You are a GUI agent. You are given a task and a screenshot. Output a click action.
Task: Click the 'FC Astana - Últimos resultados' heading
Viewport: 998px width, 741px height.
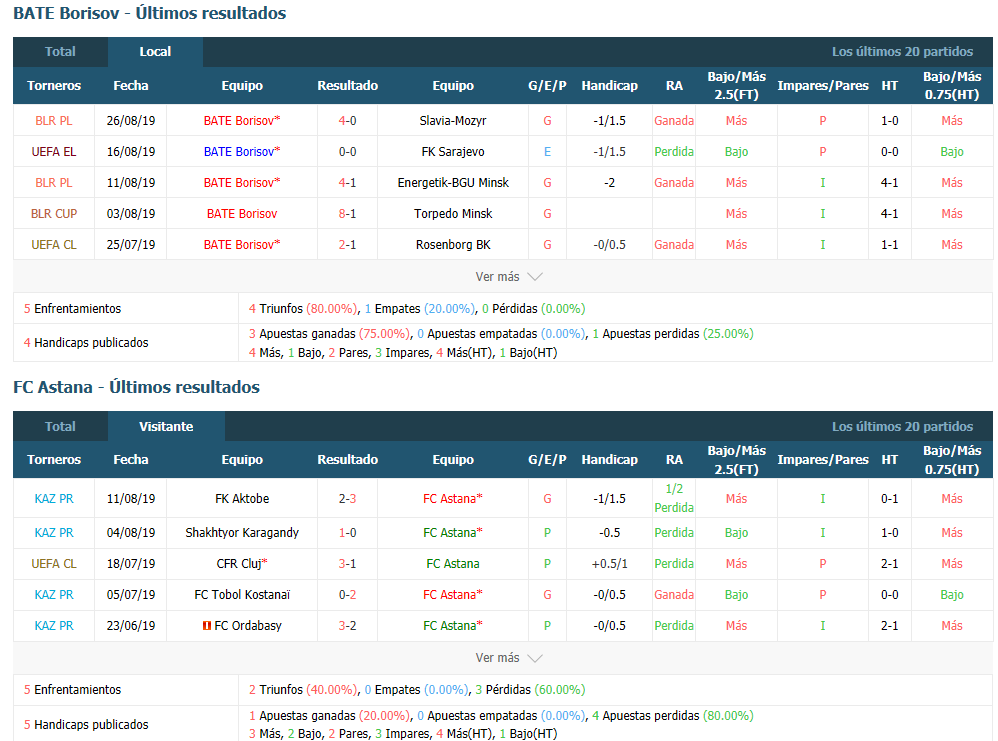136,387
